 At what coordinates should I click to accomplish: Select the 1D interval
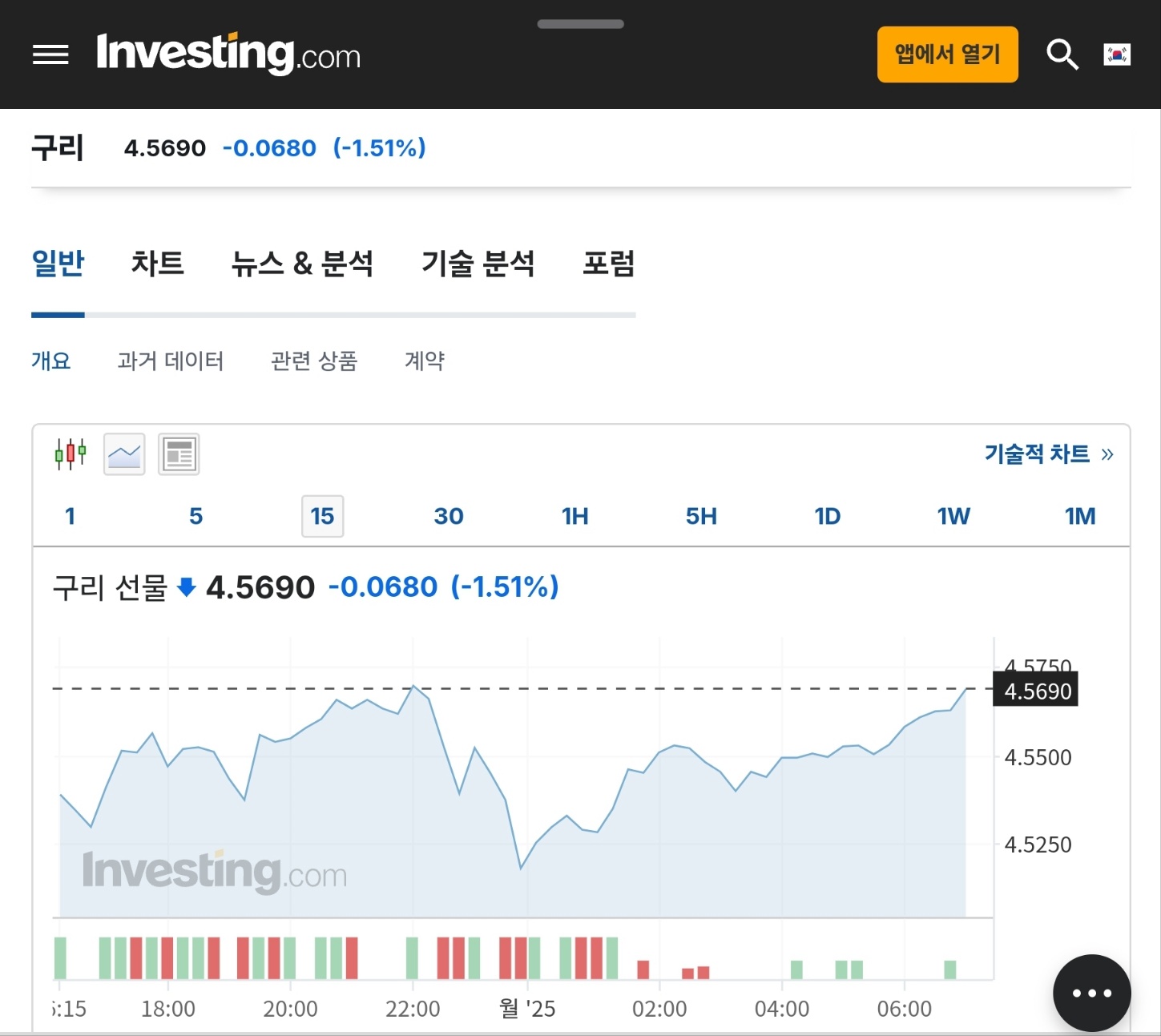click(x=828, y=516)
